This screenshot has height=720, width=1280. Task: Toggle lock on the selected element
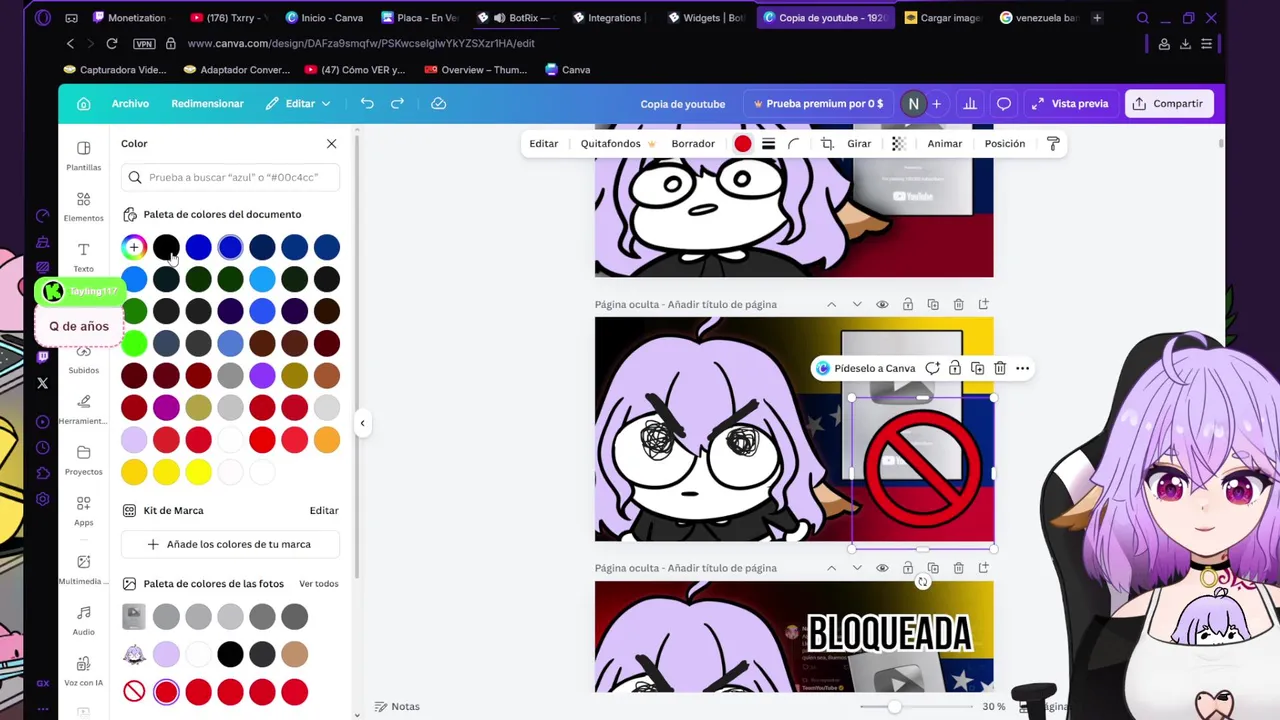(x=955, y=368)
